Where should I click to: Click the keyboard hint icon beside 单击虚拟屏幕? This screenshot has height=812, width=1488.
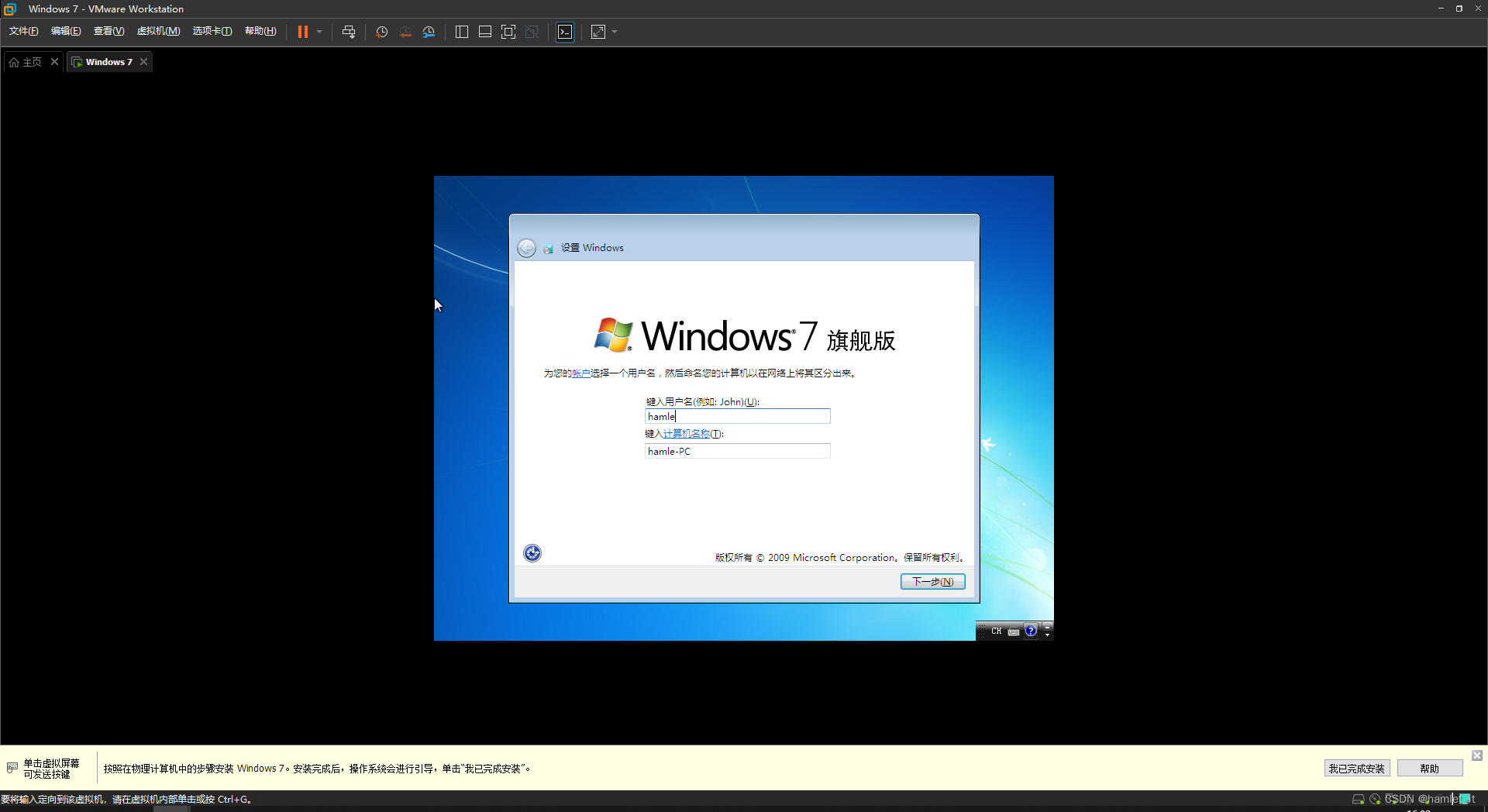click(12, 768)
